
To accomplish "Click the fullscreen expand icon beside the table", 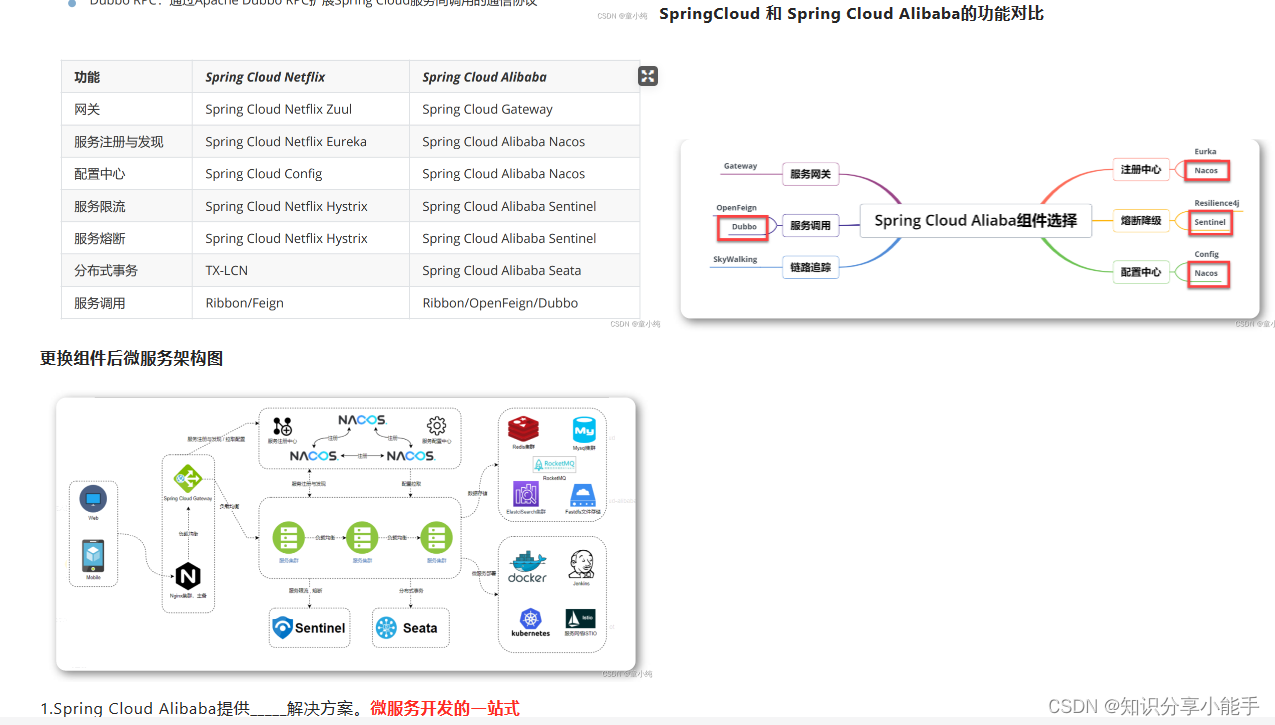I will [648, 76].
